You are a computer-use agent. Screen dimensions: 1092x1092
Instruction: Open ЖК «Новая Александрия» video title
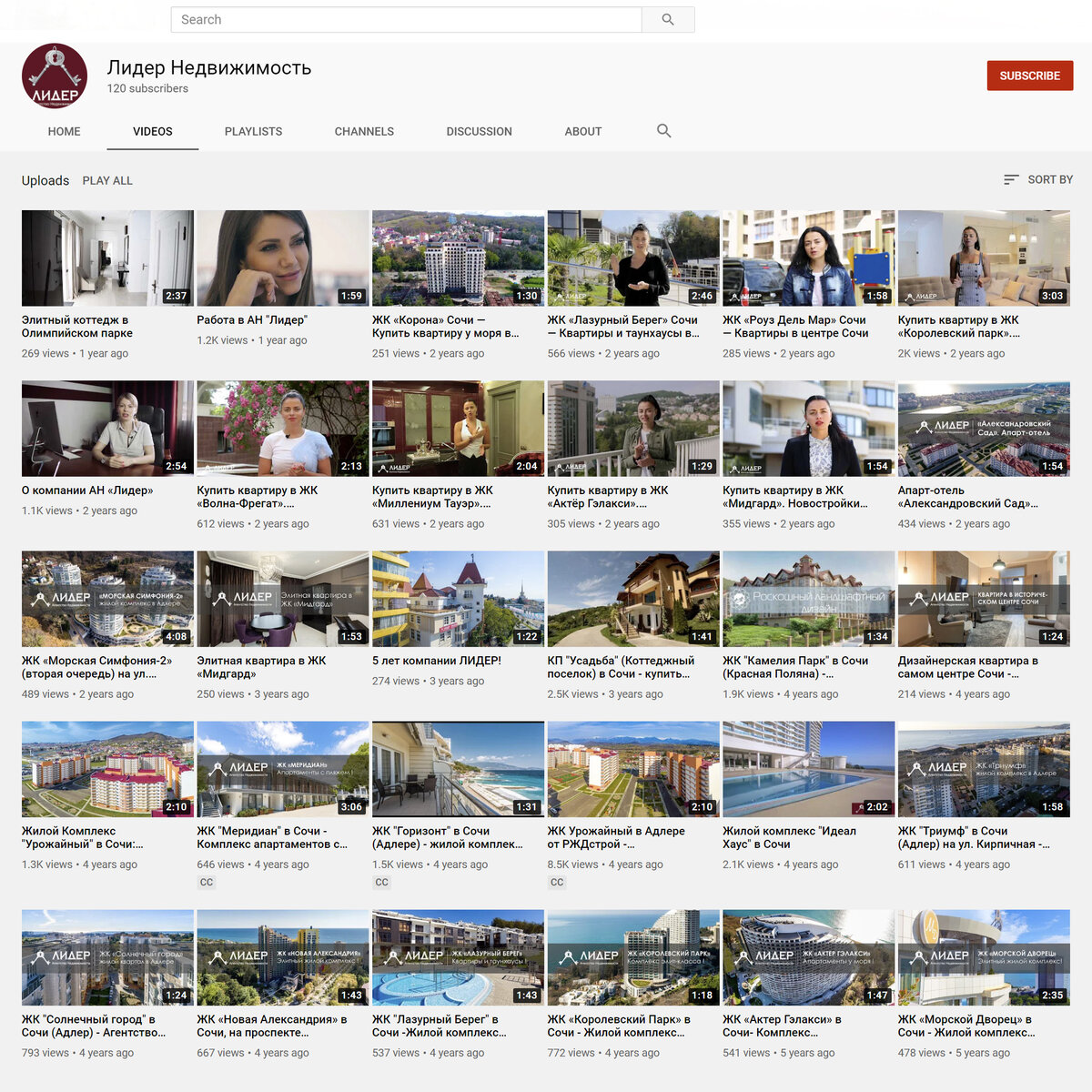(x=272, y=1026)
